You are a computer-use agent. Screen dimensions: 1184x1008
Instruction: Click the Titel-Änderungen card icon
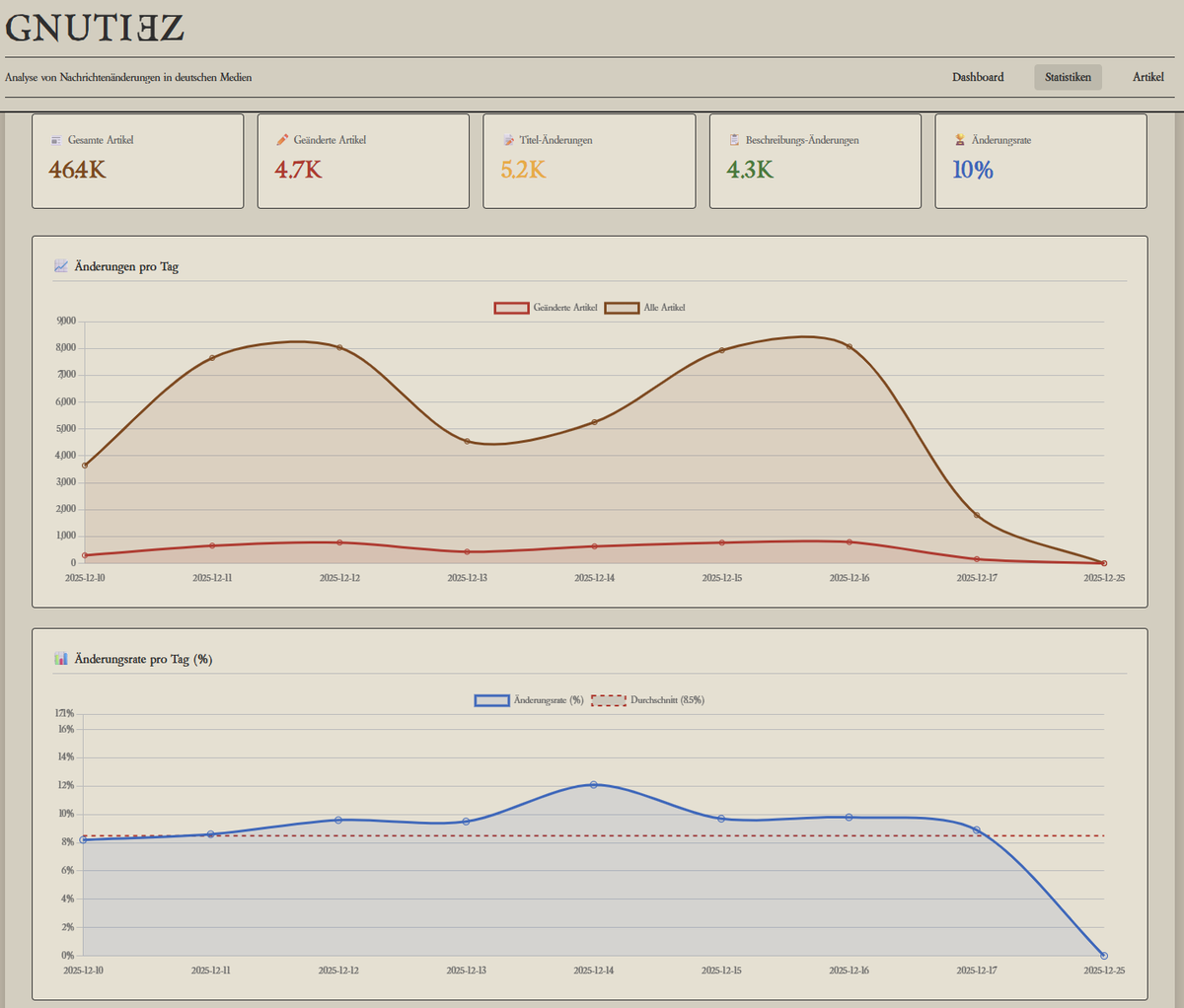click(x=508, y=140)
